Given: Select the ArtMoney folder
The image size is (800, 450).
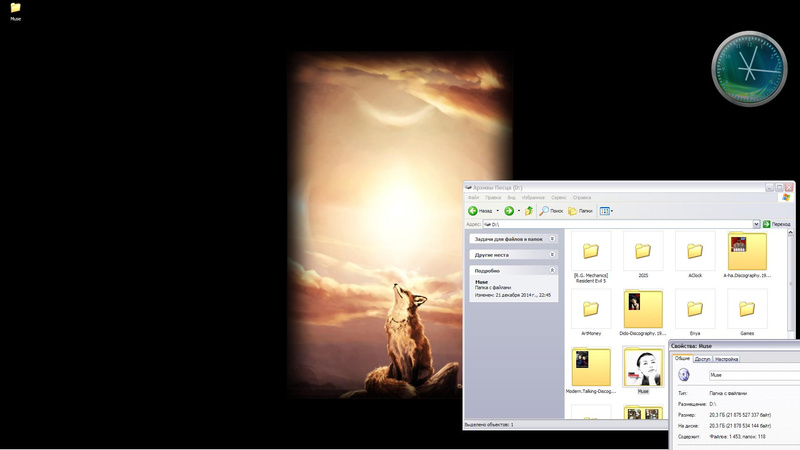Looking at the screenshot, I should [x=591, y=309].
